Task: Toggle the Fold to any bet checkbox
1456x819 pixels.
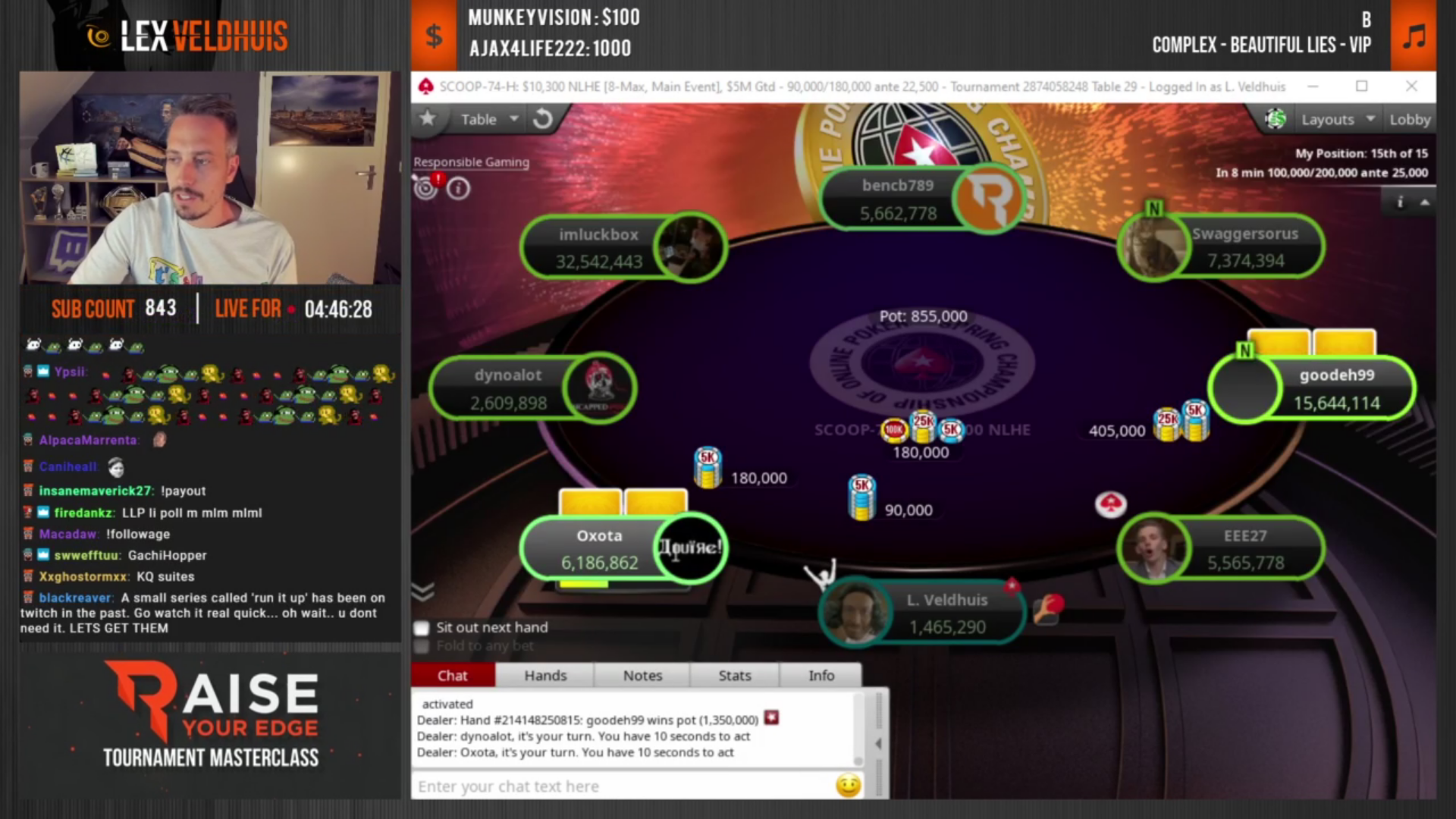Action: 420,645
